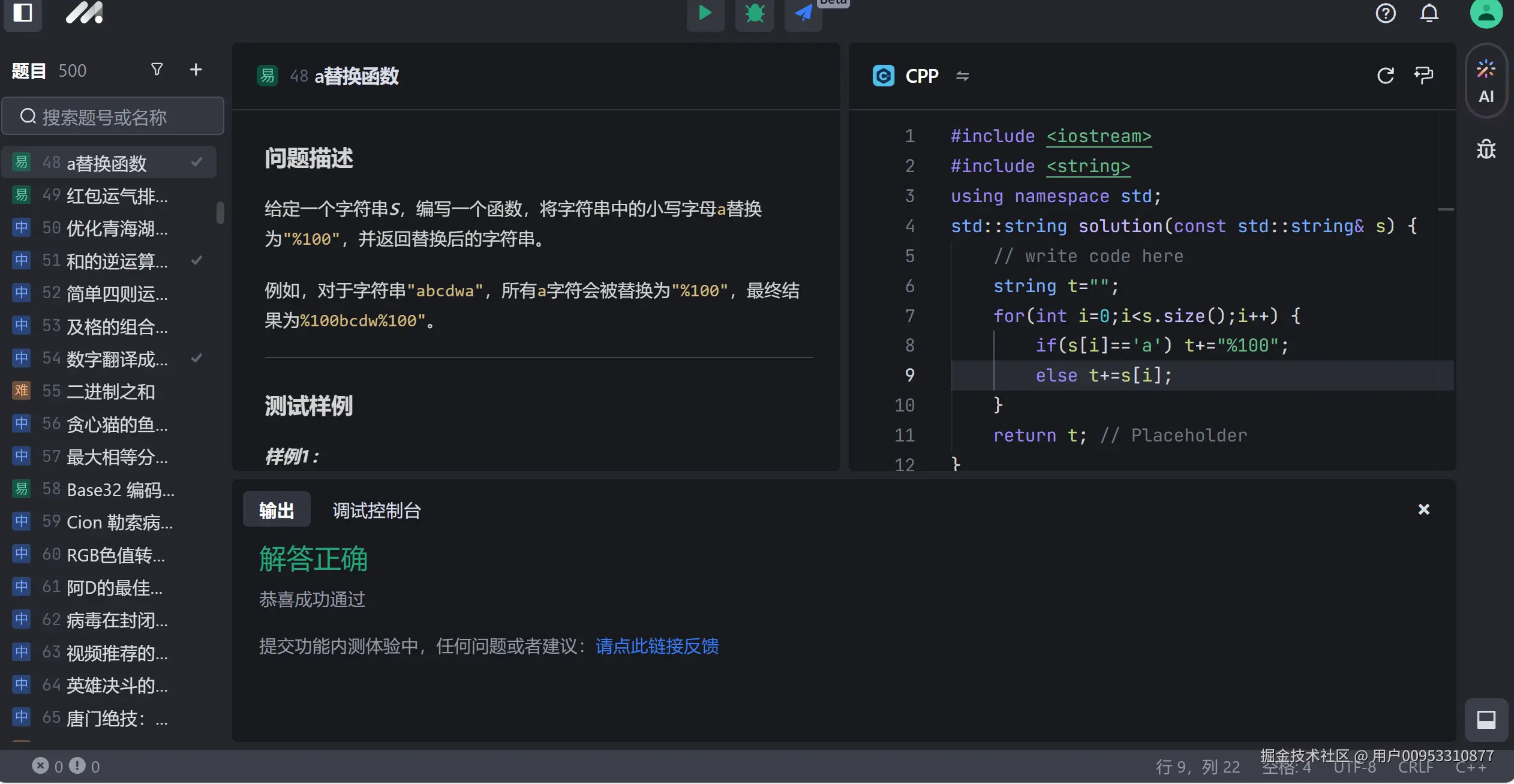Viewport: 1514px width, 784px height.
Task: Open the 请点此链接反馈 feedback link
Action: tap(657, 646)
